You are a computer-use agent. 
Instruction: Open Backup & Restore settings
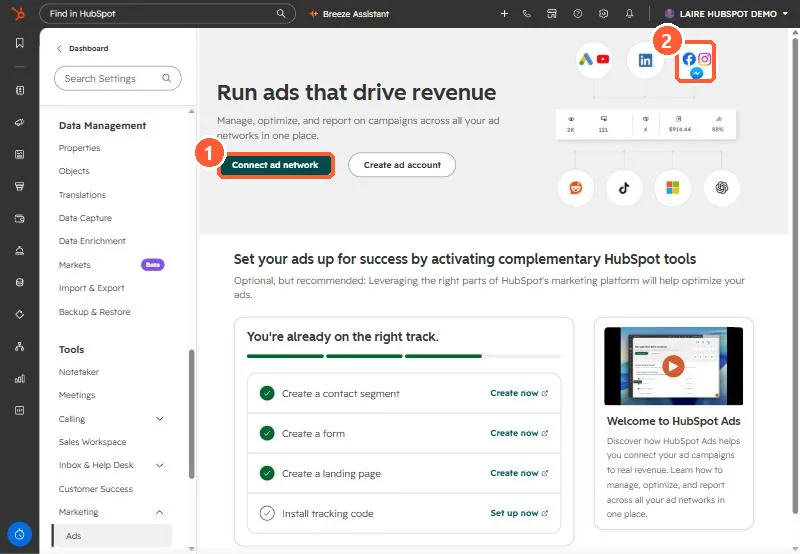click(x=94, y=312)
